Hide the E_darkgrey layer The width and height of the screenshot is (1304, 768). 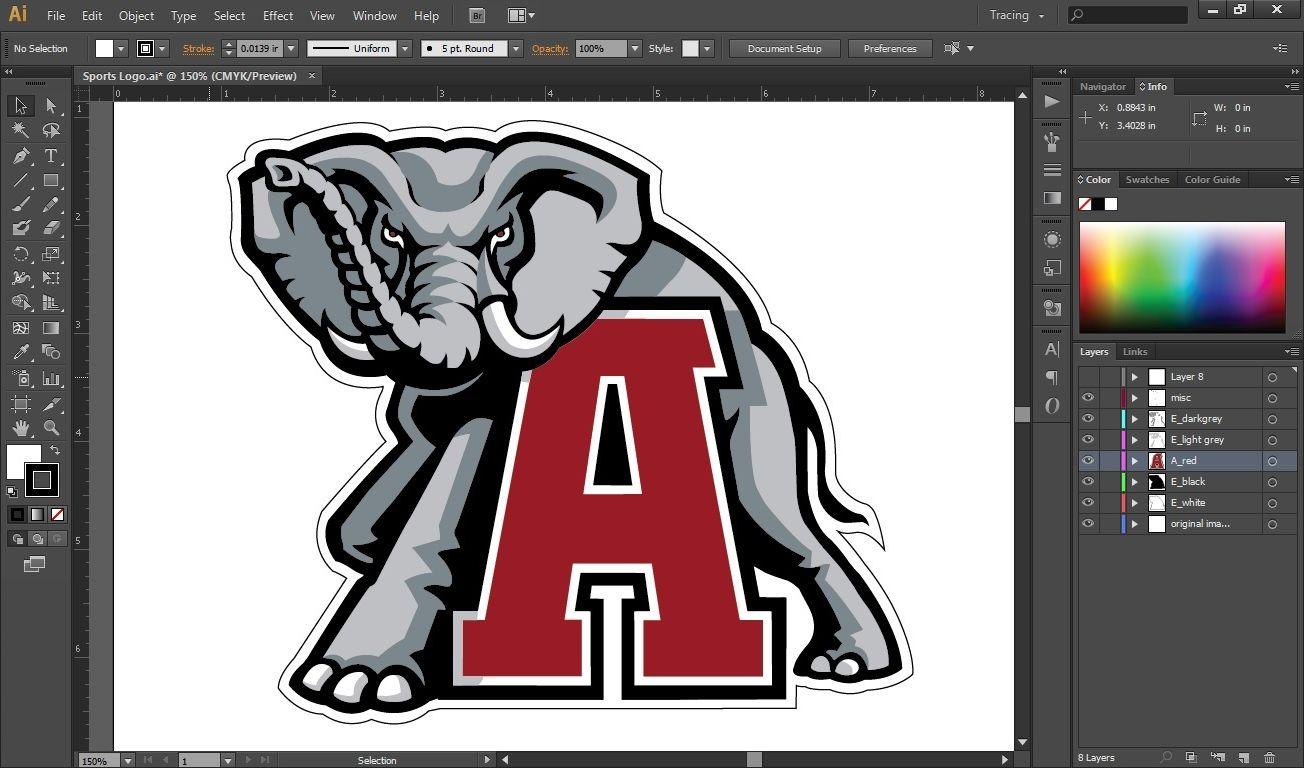pos(1088,419)
